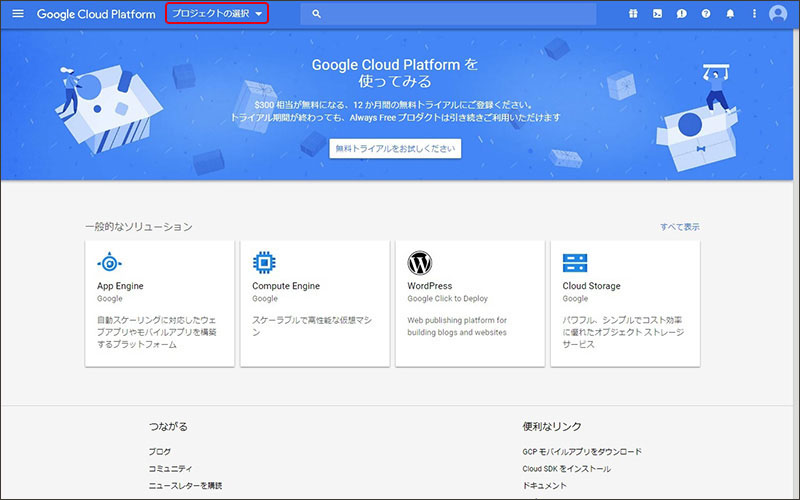Click the ブログ footer link

(x=160, y=452)
